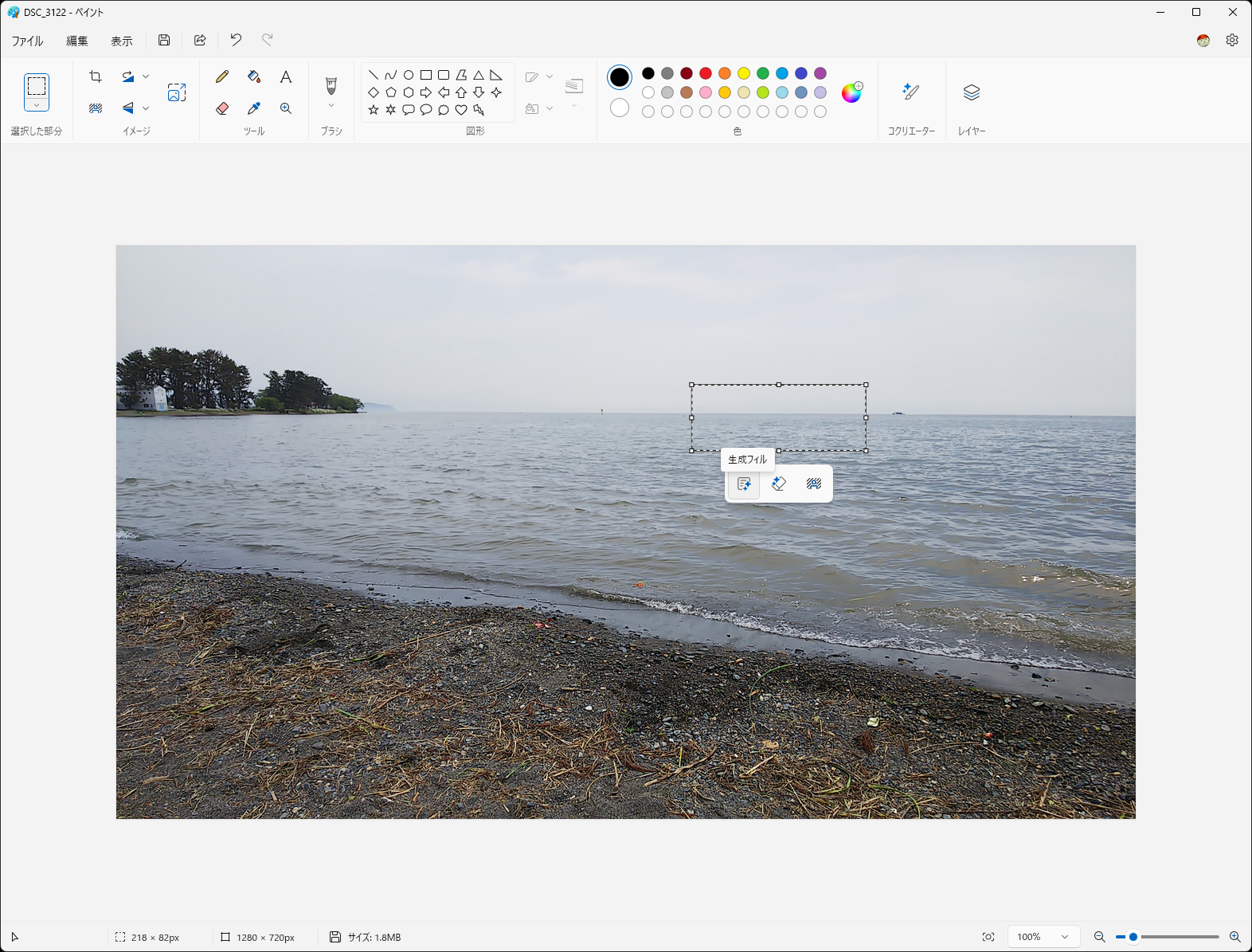Pick the green color swatch
This screenshot has width=1252, height=952.
coord(763,73)
